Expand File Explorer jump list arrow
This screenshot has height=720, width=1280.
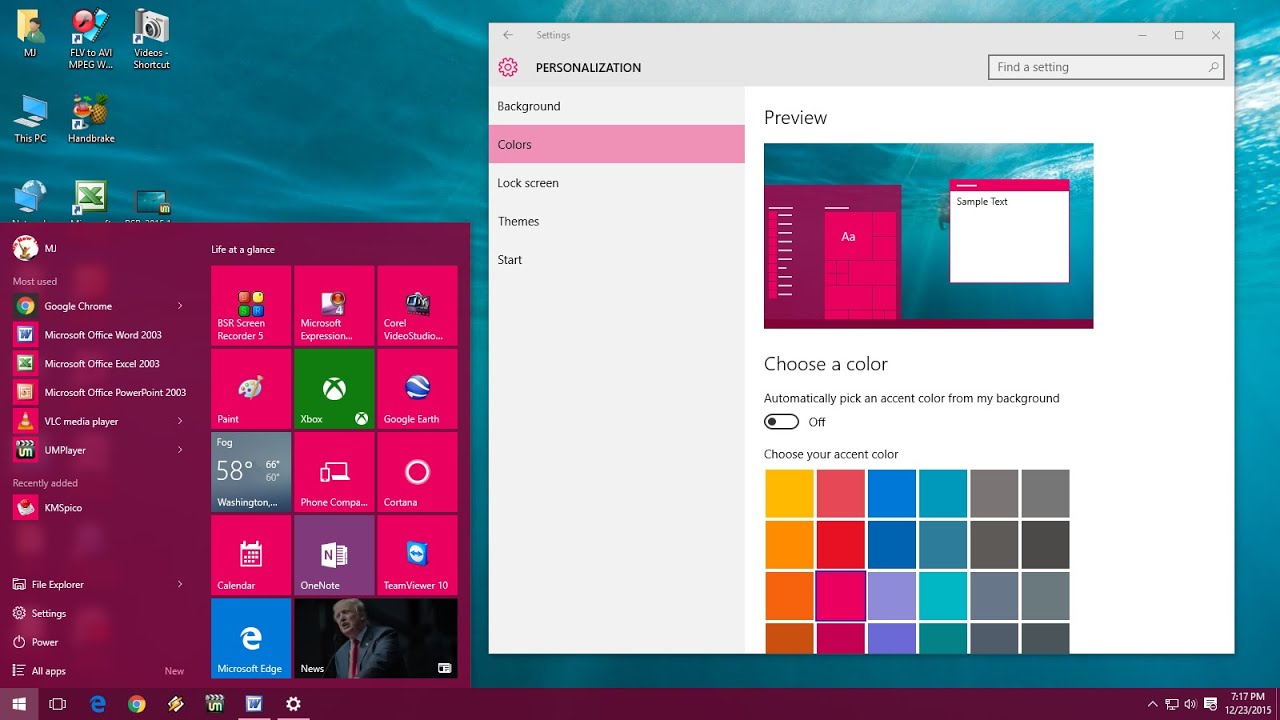(180, 584)
